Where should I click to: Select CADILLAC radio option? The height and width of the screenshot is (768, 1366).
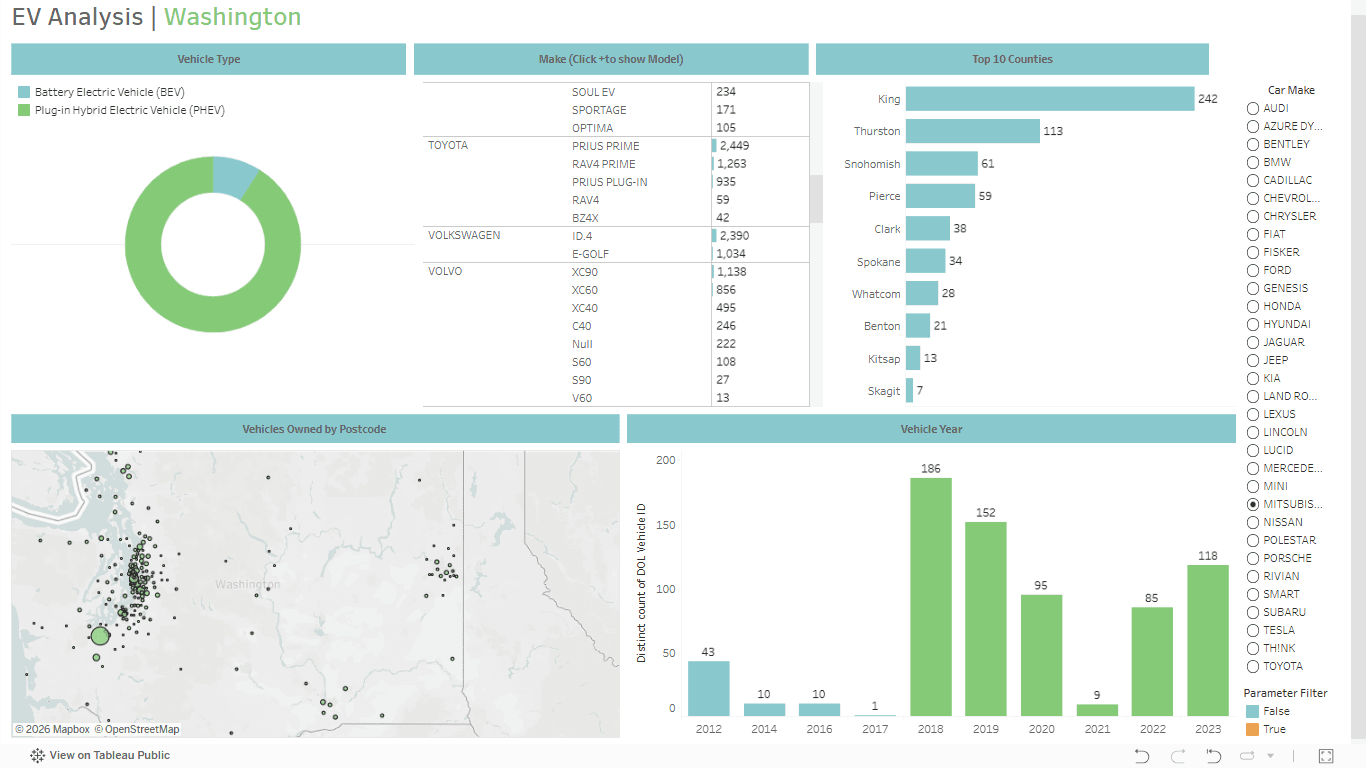coord(1252,180)
